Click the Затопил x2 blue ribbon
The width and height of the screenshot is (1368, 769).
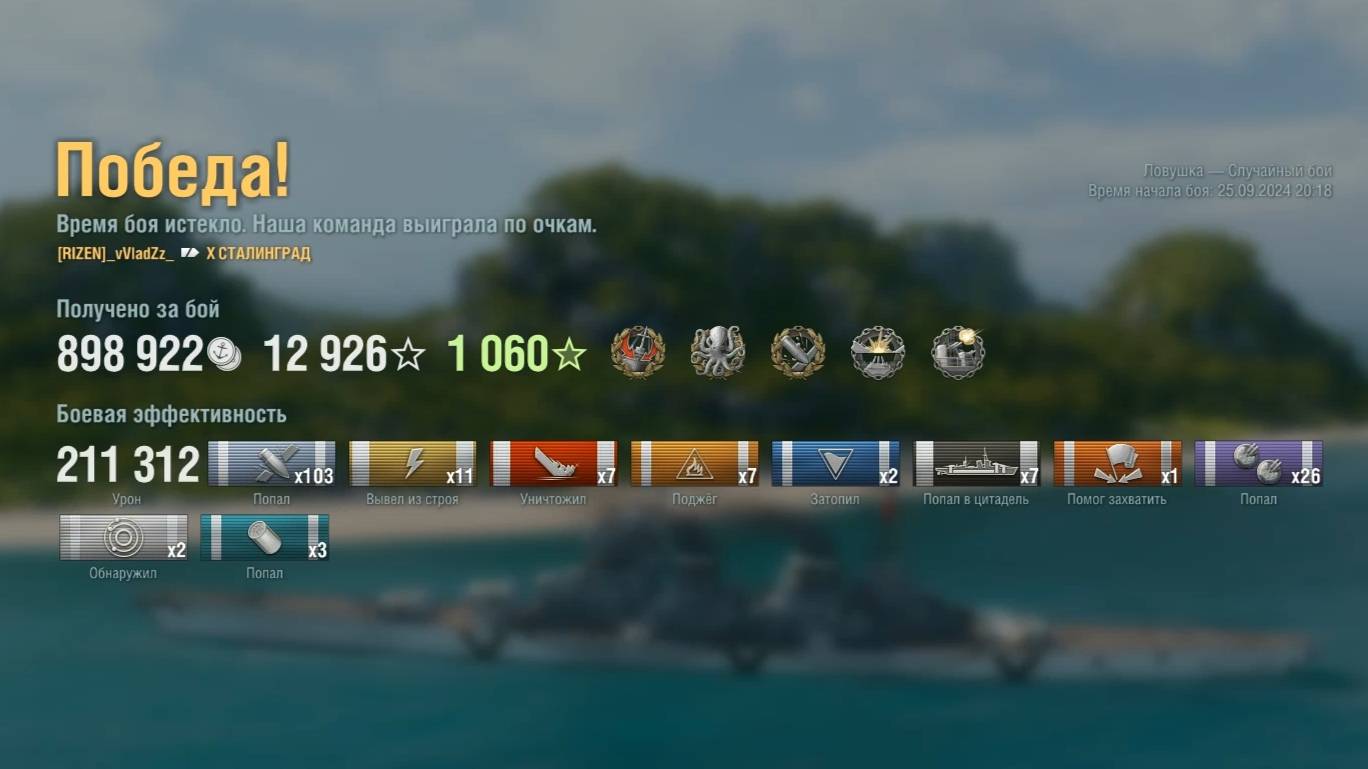[836, 464]
